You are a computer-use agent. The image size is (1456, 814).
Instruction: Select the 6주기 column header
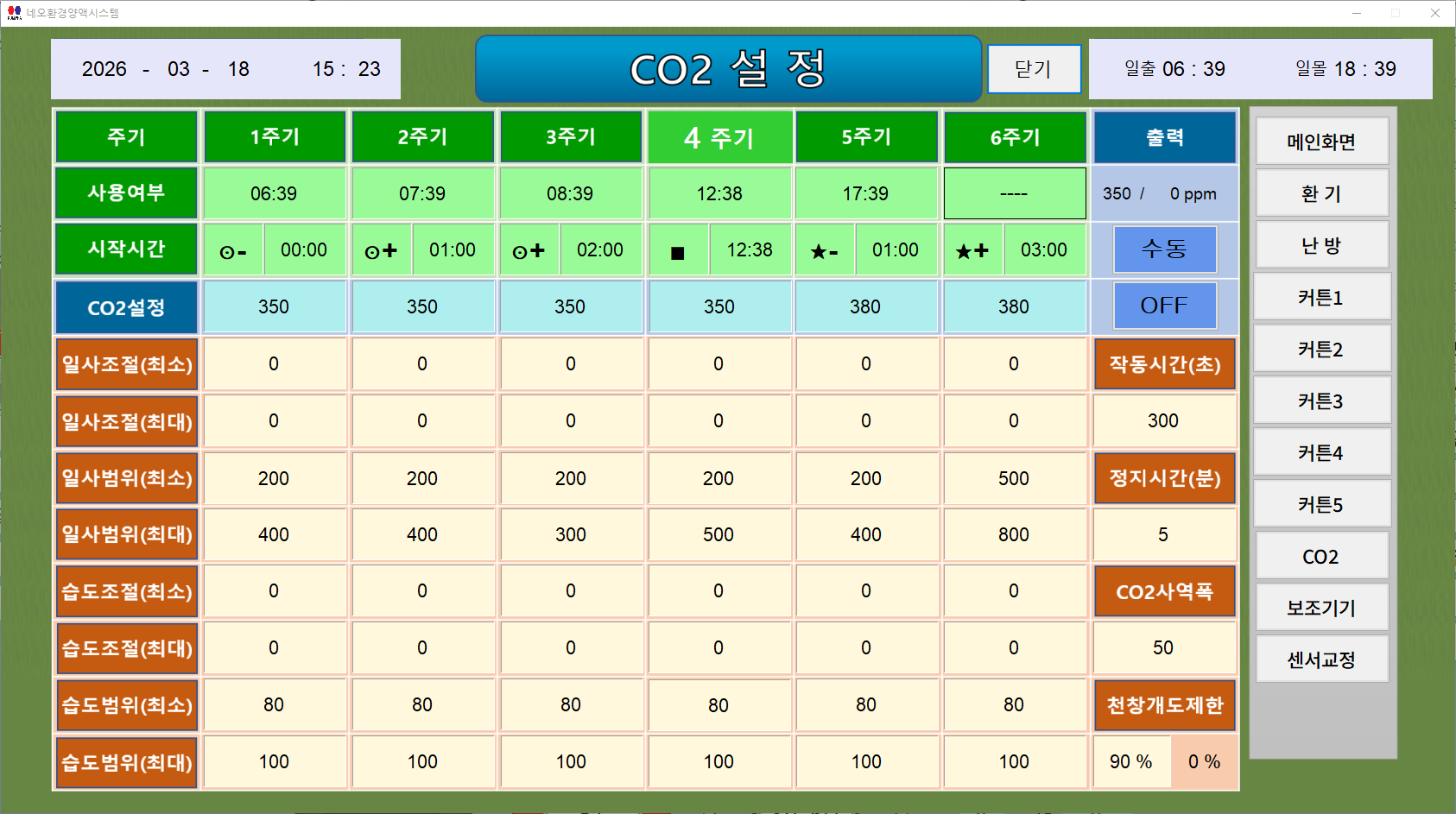click(x=1016, y=137)
